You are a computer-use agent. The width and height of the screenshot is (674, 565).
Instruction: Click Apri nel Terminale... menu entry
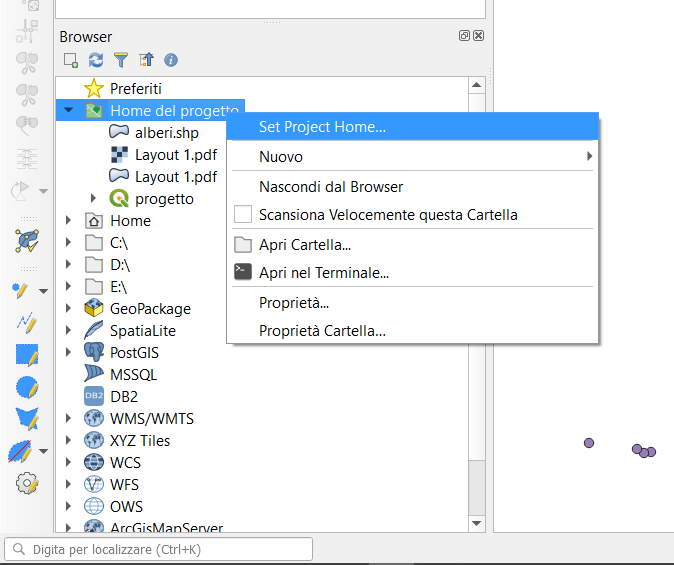pyautogui.click(x=323, y=273)
